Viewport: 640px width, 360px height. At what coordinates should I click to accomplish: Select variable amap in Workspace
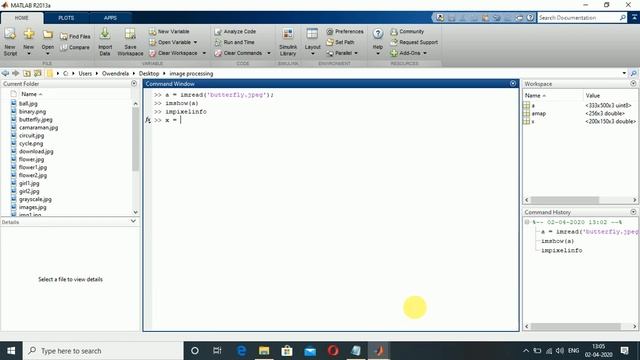pyautogui.click(x=538, y=113)
